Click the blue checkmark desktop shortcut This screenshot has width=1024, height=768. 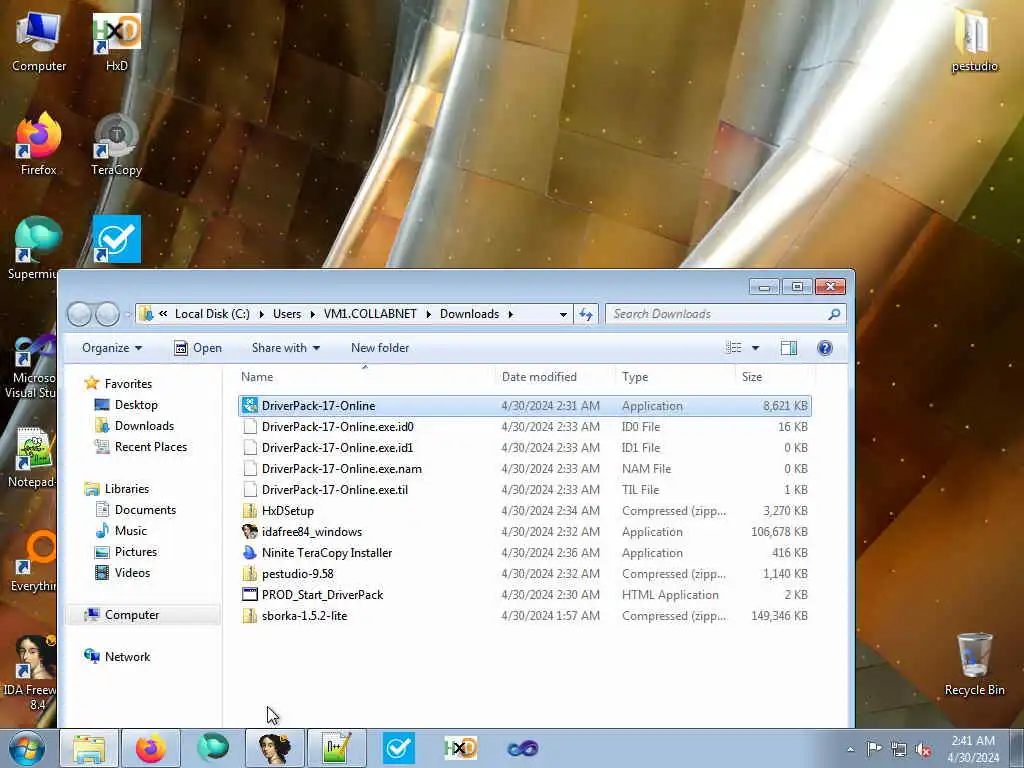[117, 240]
